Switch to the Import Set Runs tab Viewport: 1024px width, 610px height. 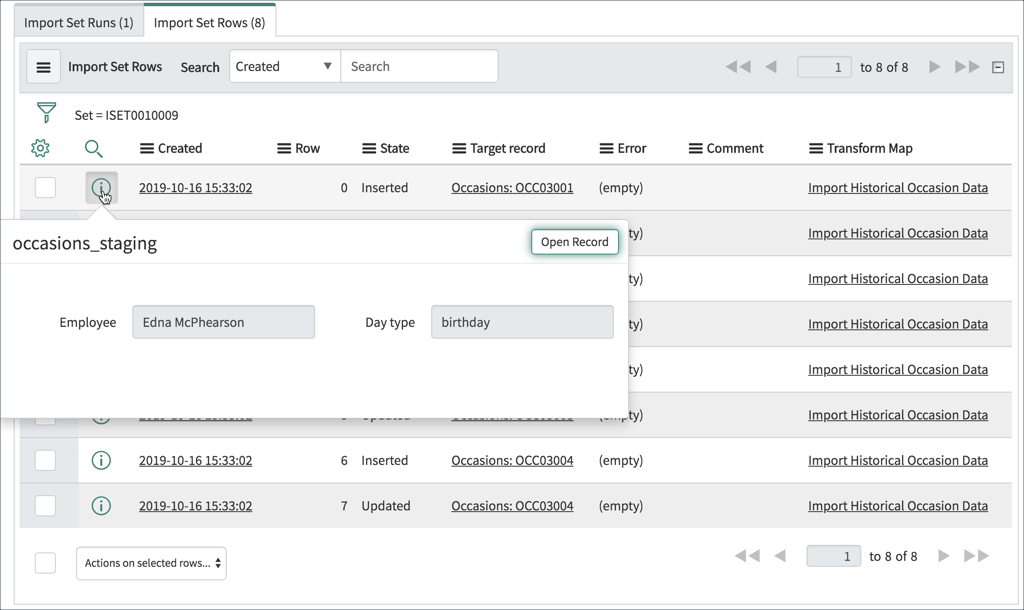click(x=78, y=21)
